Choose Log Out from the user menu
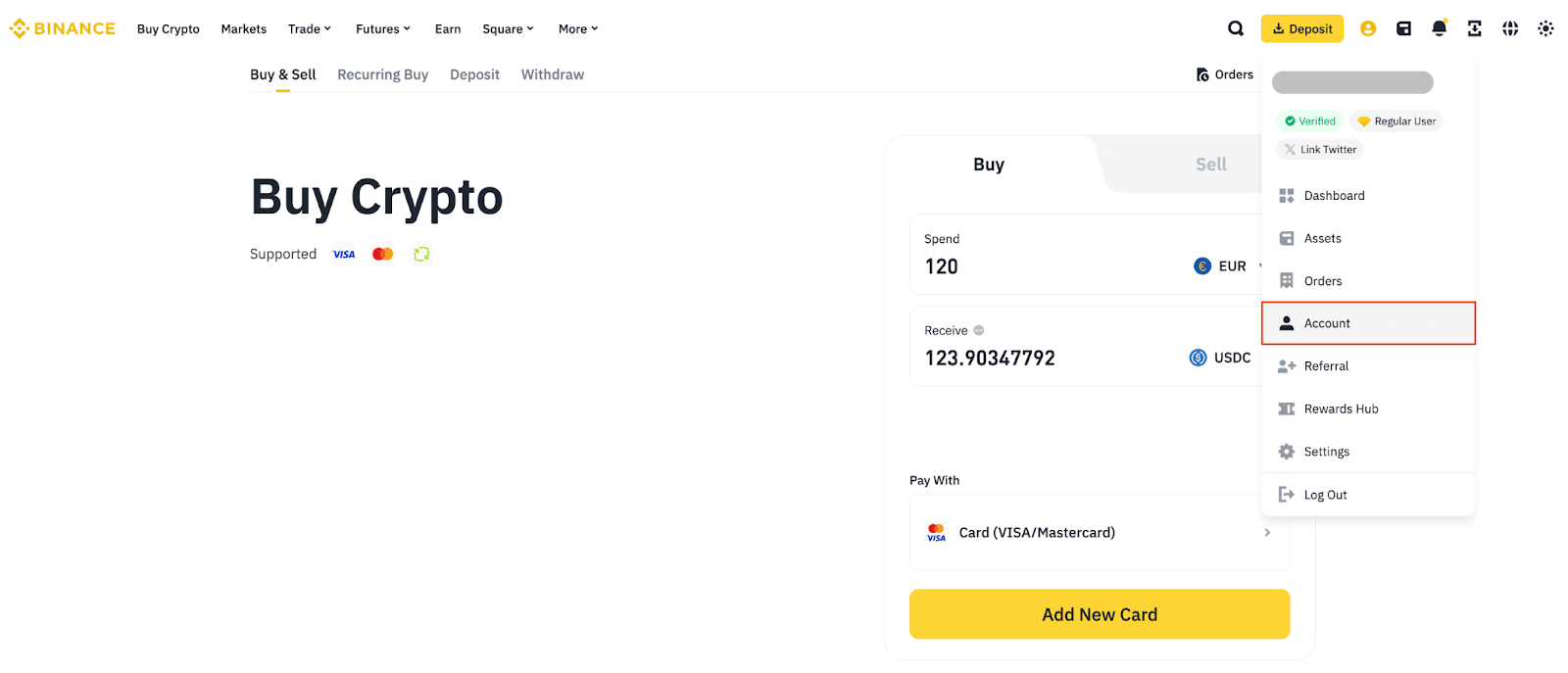 [1325, 495]
